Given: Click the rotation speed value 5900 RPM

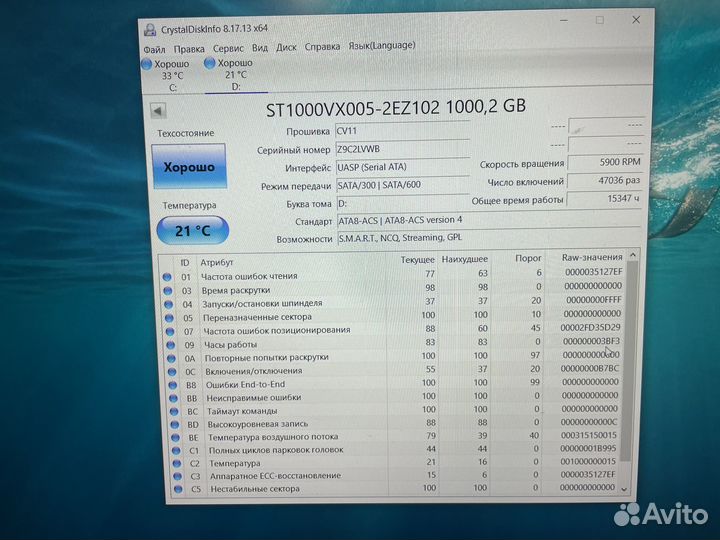Looking at the screenshot, I should pos(604,162).
